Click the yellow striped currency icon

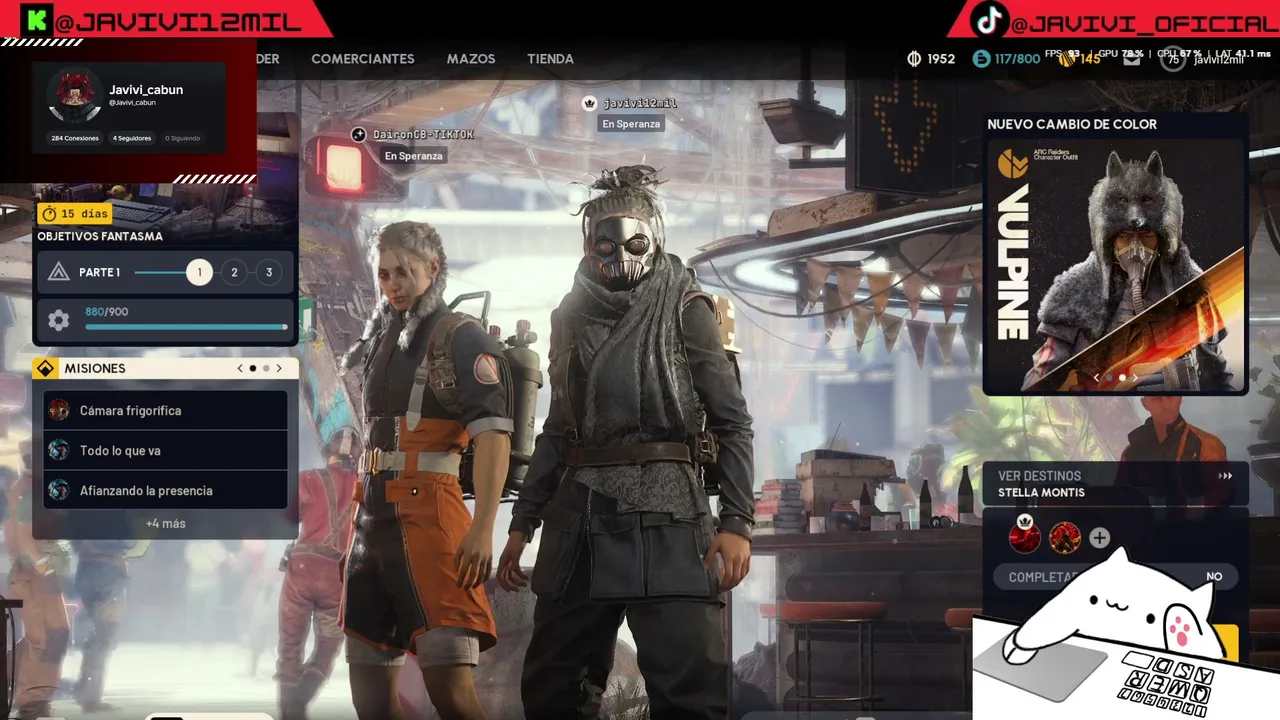(1066, 59)
